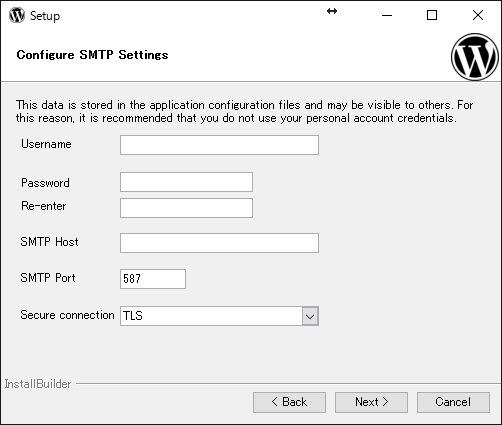This screenshot has height=425, width=502.
Task: Click the InstallBuilder label text
Action: 38,384
